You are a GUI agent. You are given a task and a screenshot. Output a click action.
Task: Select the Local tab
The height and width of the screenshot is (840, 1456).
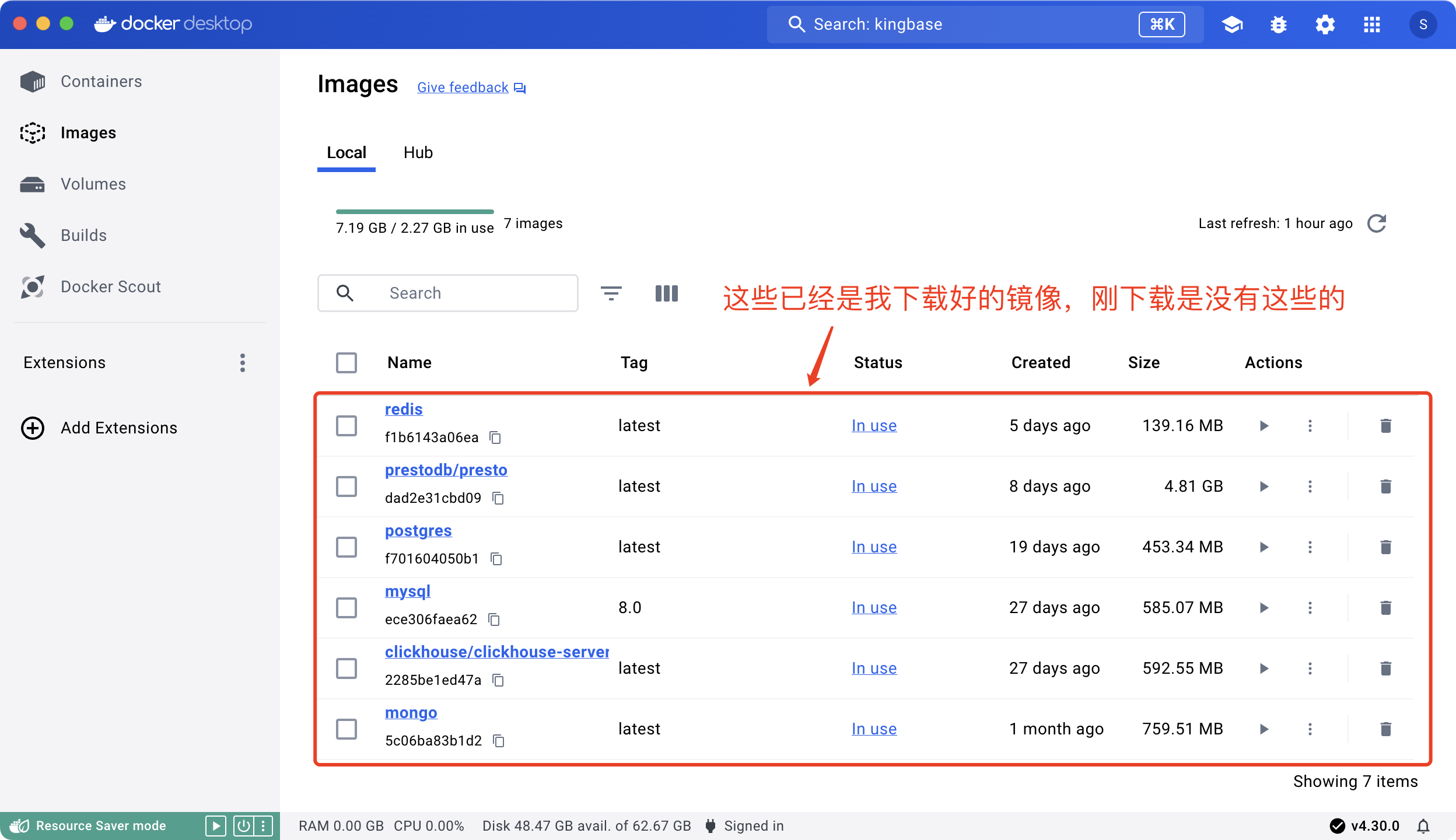point(347,153)
